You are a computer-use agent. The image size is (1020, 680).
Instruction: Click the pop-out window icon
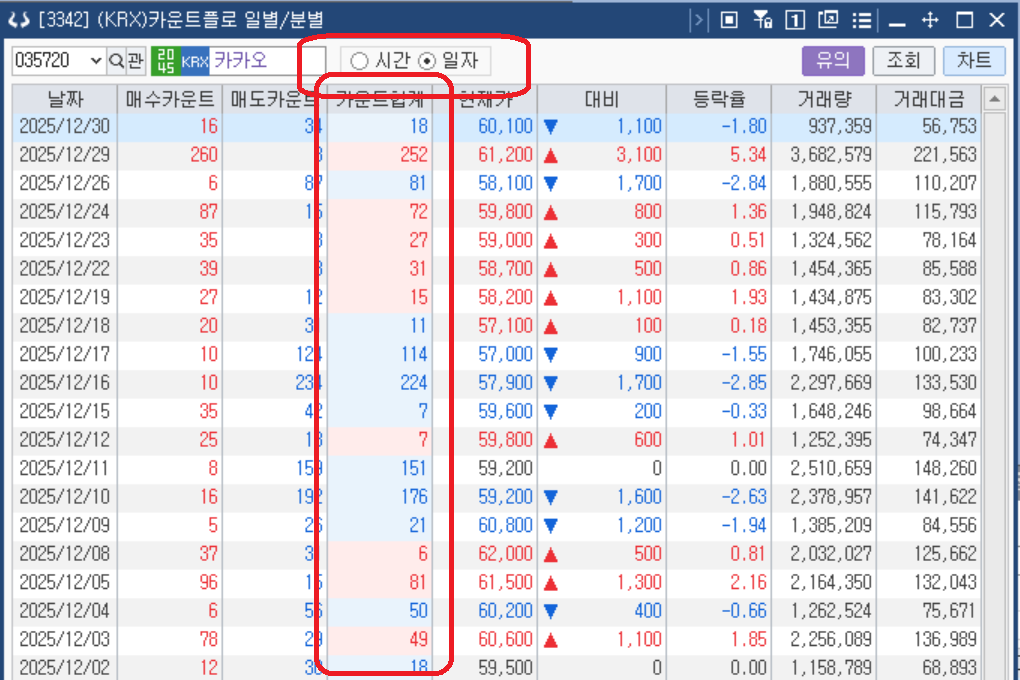828,20
